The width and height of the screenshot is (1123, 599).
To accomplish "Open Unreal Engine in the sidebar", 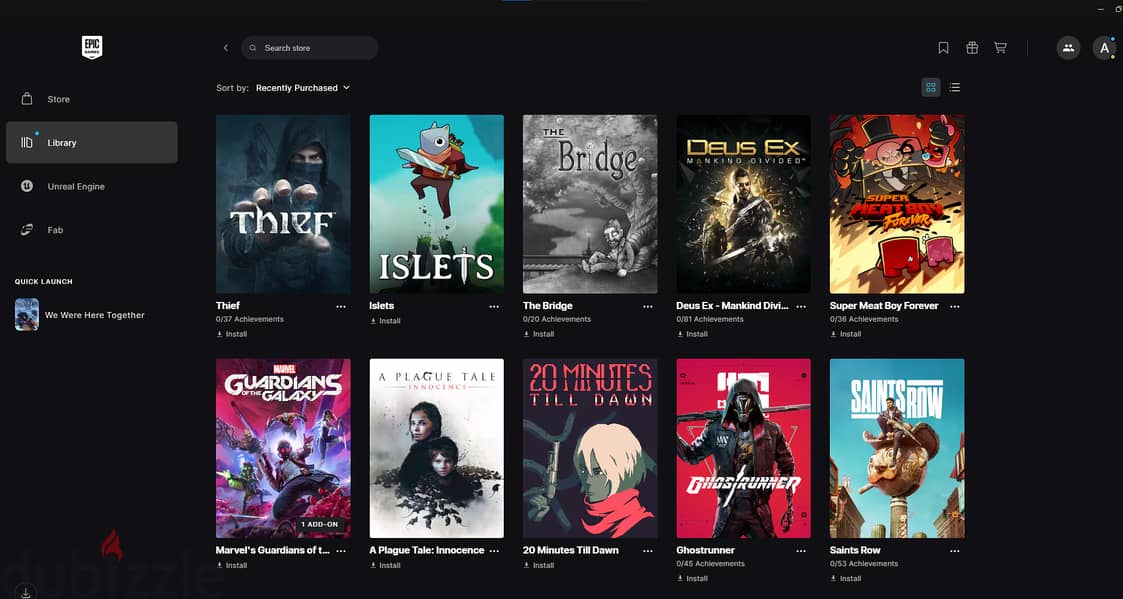I will 92,186.
